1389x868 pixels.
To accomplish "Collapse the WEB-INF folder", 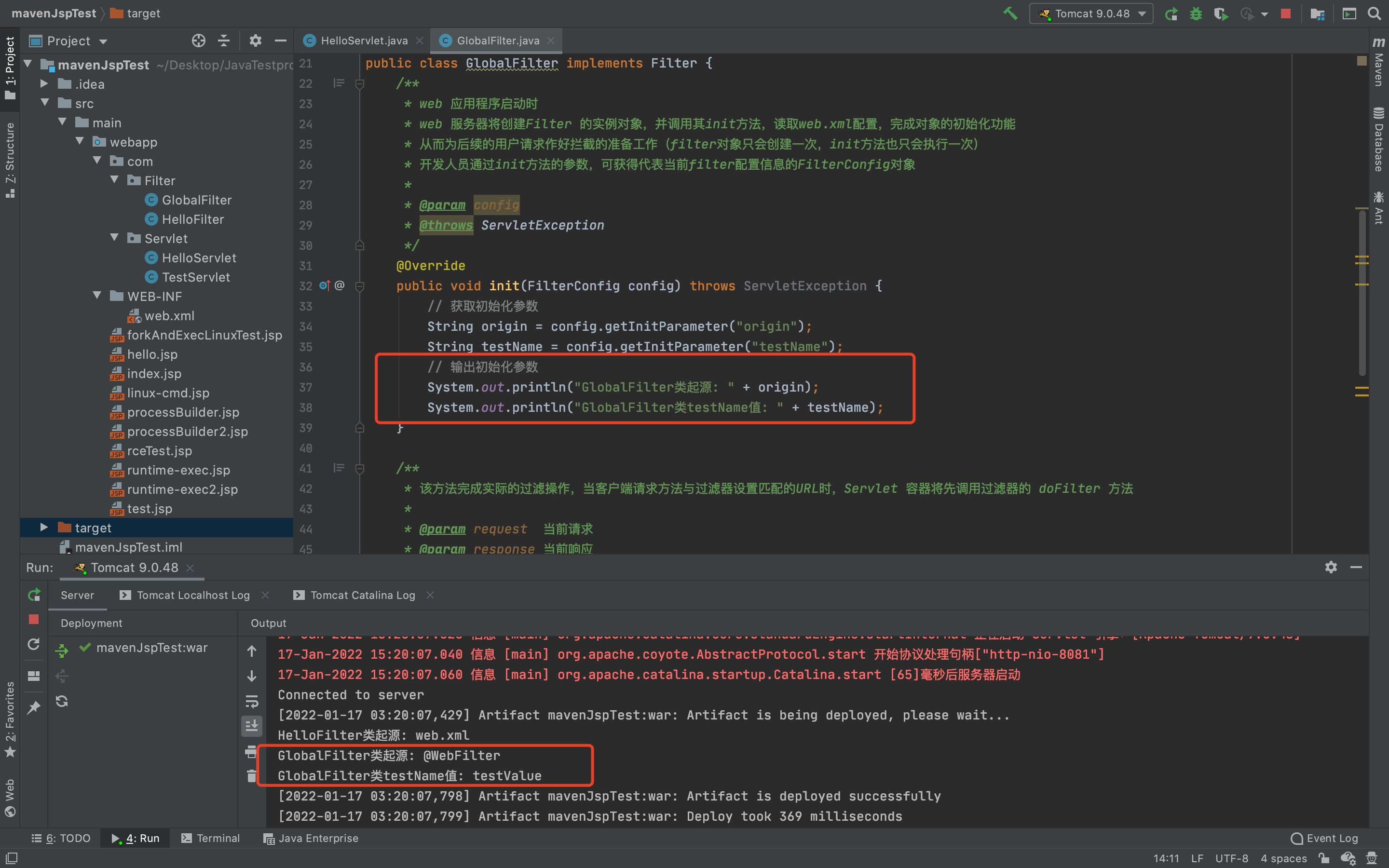I will [x=97, y=296].
